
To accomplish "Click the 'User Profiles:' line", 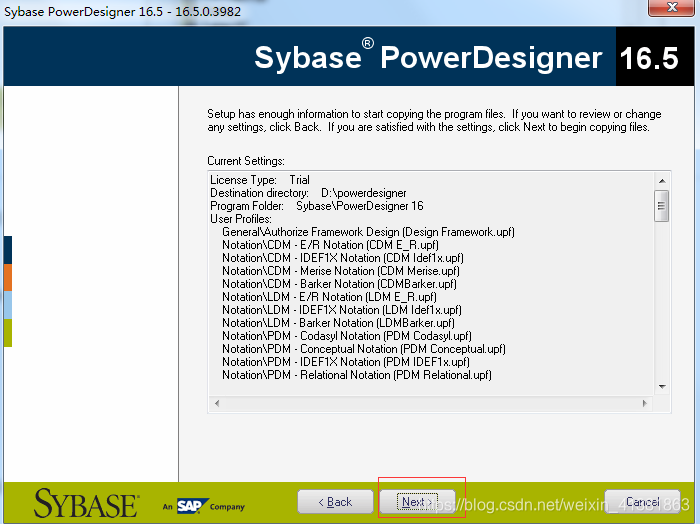I will tap(241, 219).
